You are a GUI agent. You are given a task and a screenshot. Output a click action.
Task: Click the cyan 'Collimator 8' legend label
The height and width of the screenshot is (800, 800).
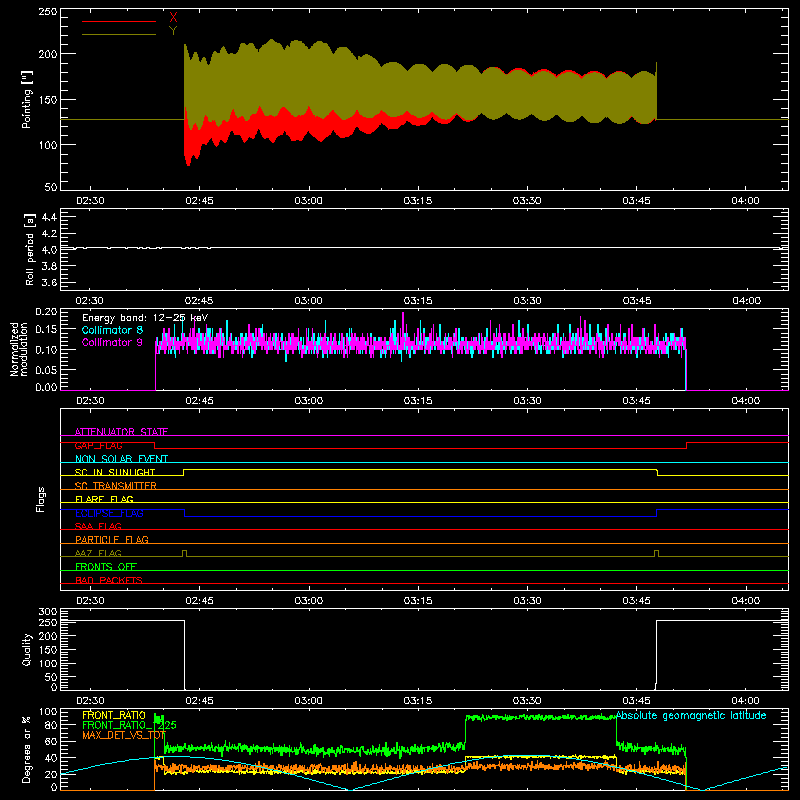tap(112, 330)
